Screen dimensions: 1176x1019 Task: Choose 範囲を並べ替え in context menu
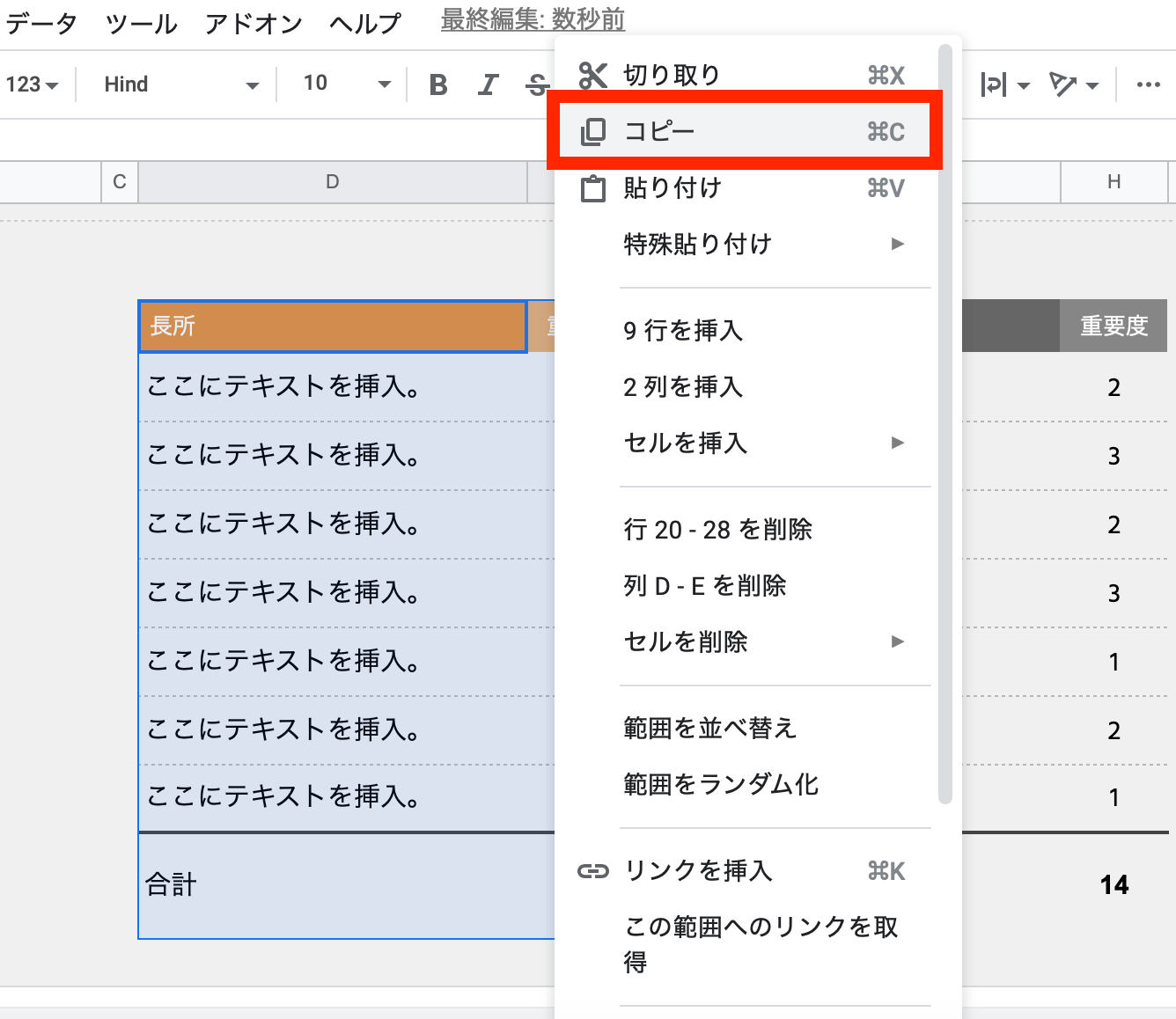coord(709,728)
